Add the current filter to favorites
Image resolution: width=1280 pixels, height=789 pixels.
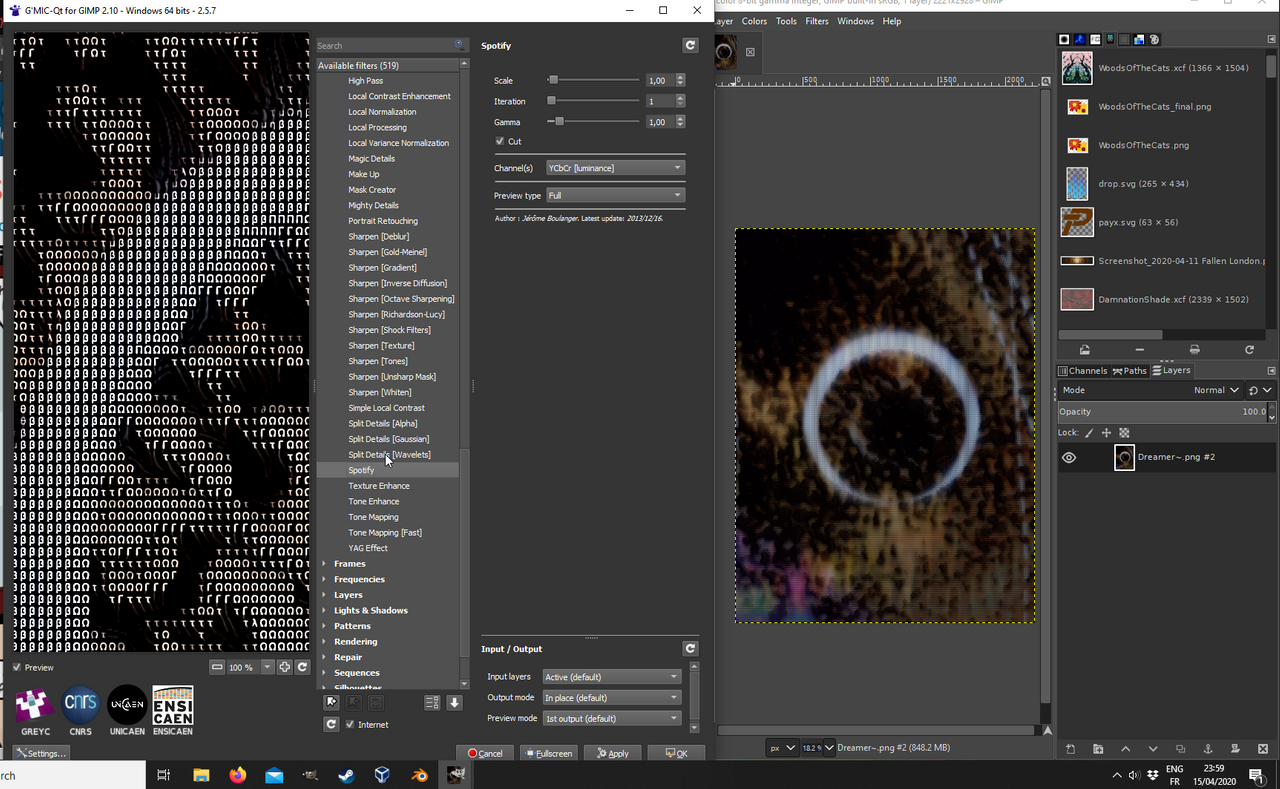(x=332, y=703)
